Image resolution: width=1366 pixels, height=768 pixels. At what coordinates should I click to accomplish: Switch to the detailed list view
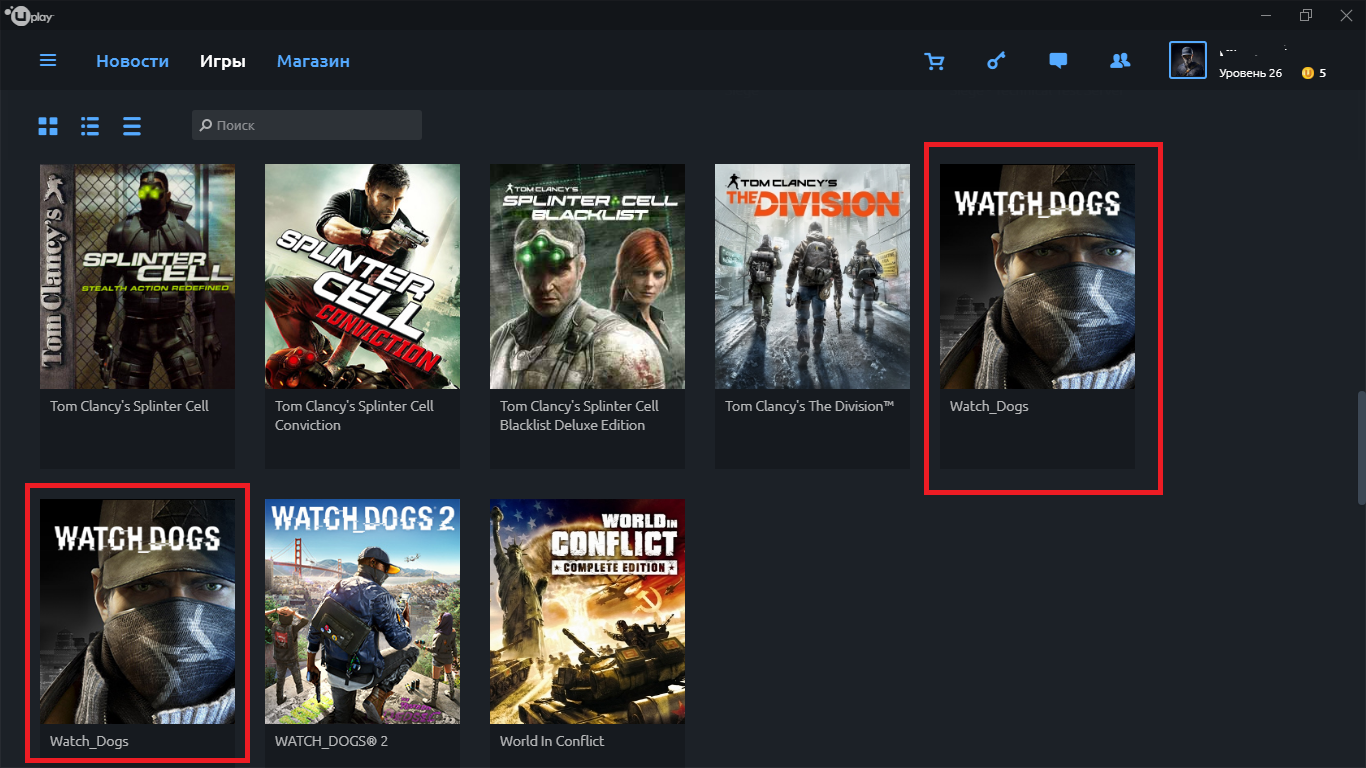tap(90, 126)
